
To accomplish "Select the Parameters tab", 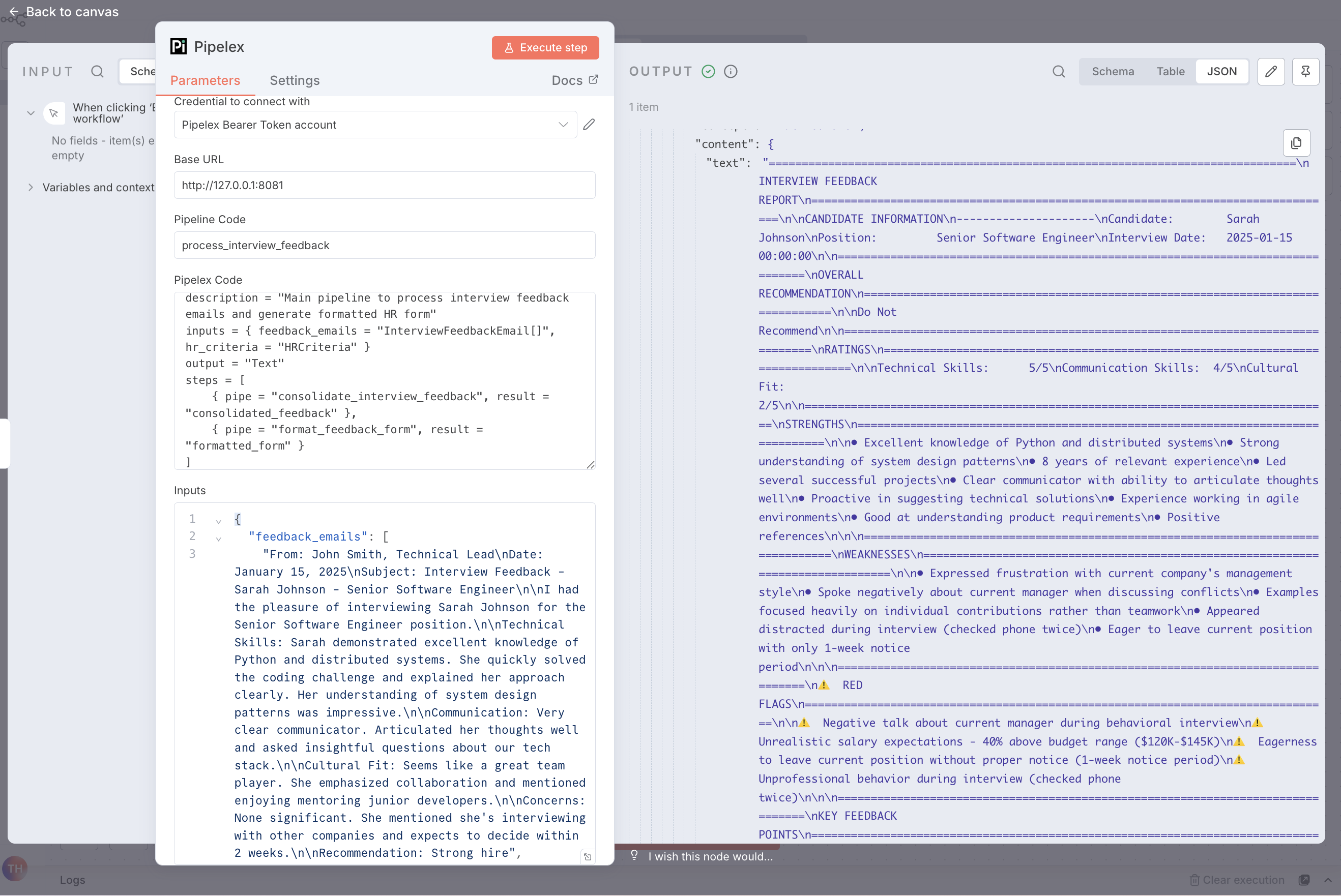I will (205, 80).
